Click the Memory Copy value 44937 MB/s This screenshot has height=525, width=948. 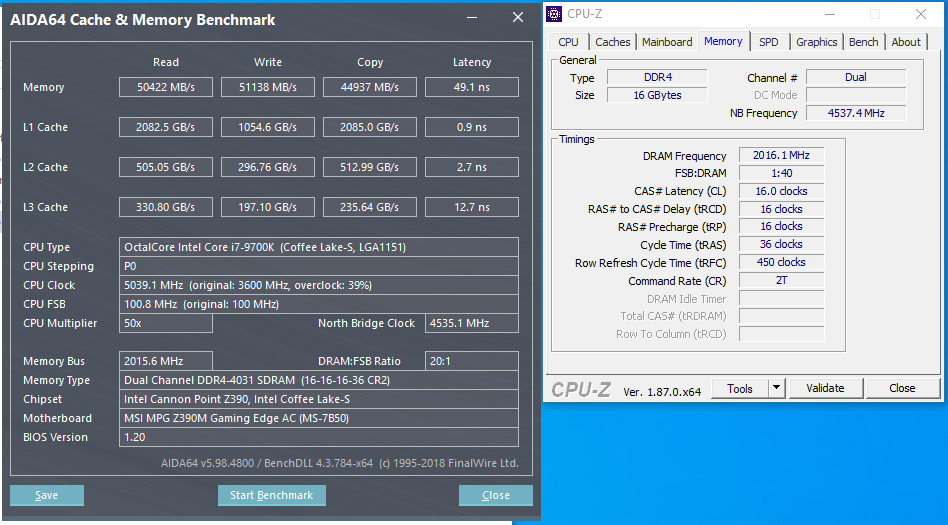point(369,87)
